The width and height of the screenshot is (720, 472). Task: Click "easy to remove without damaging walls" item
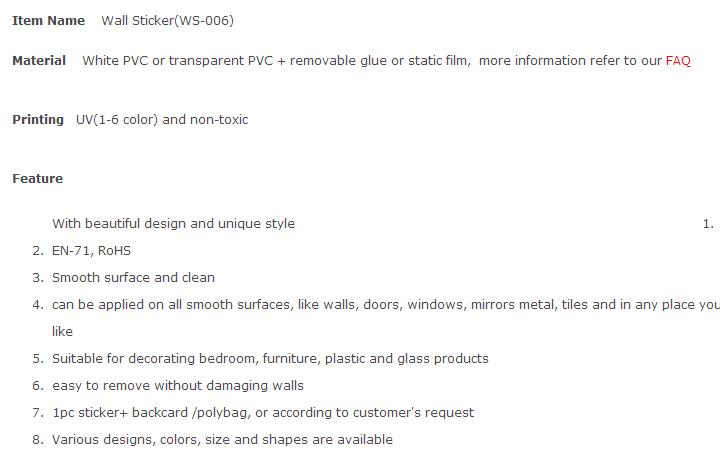178,386
